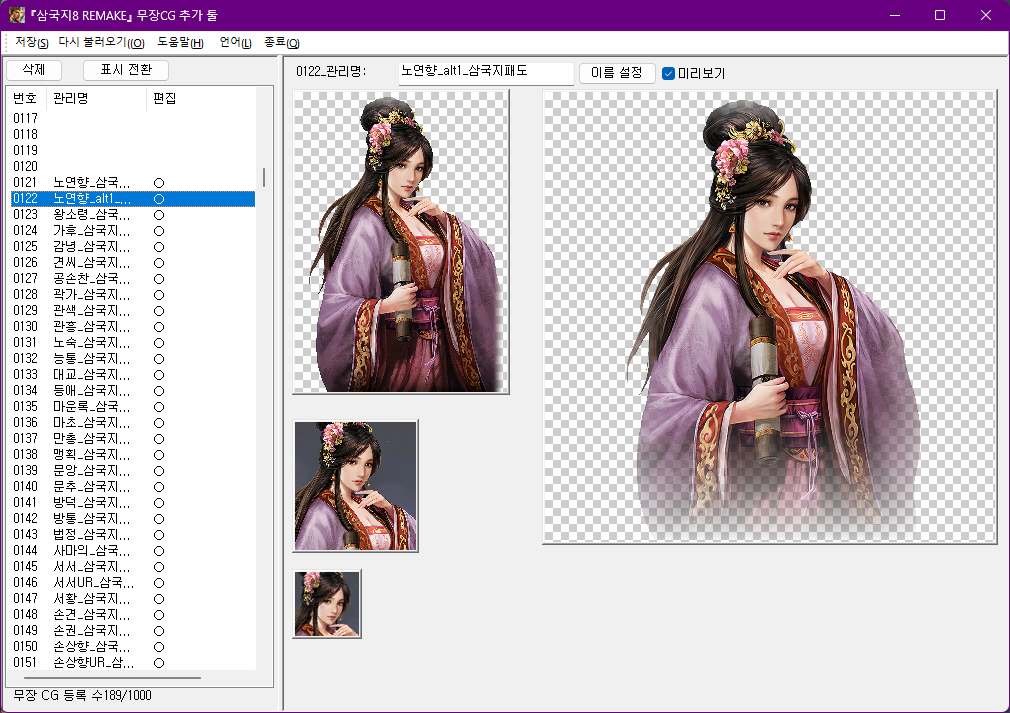Click the list's horizontal scrollbar
The height and width of the screenshot is (713, 1010).
point(112,678)
